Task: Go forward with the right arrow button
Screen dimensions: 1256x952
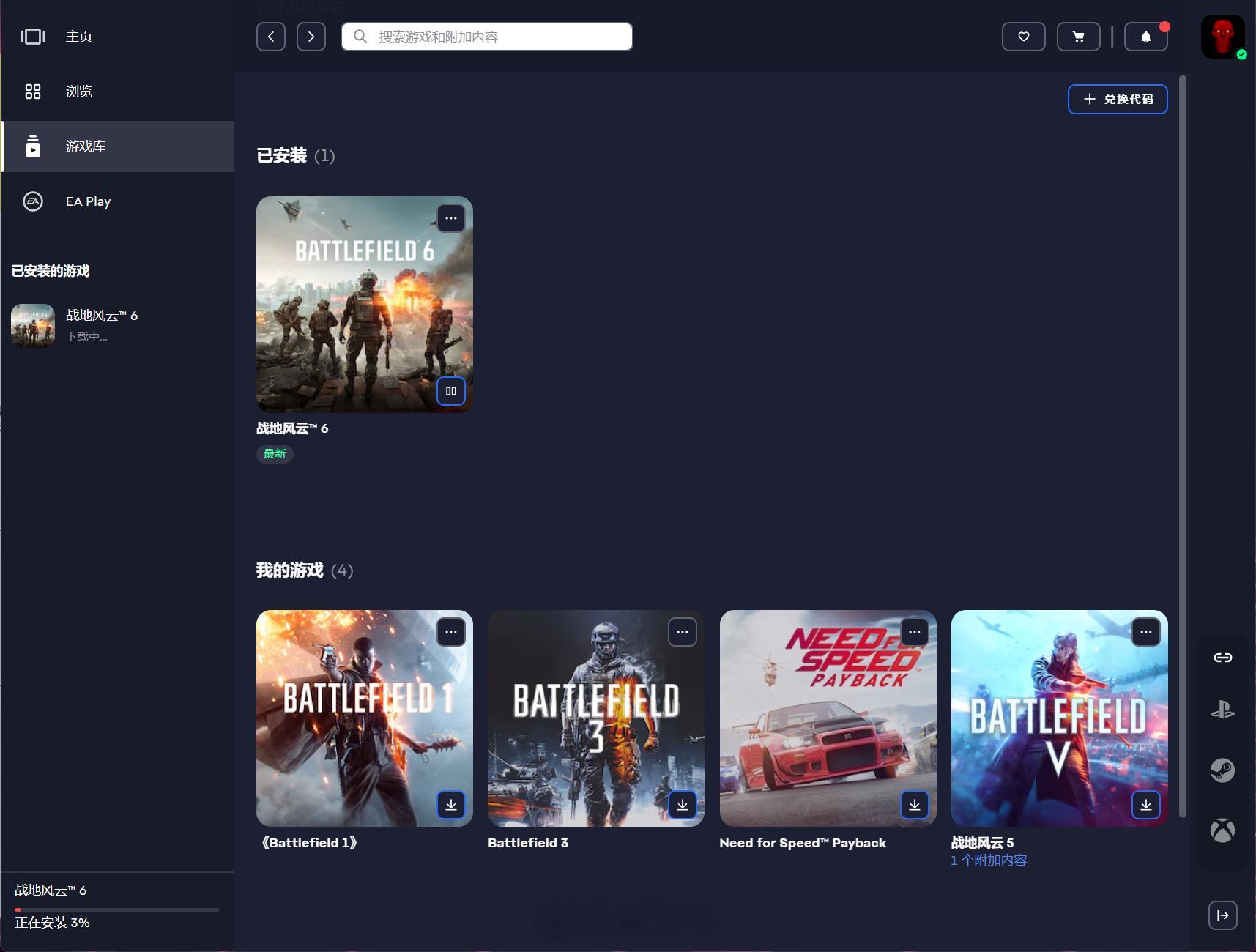Action: [311, 37]
